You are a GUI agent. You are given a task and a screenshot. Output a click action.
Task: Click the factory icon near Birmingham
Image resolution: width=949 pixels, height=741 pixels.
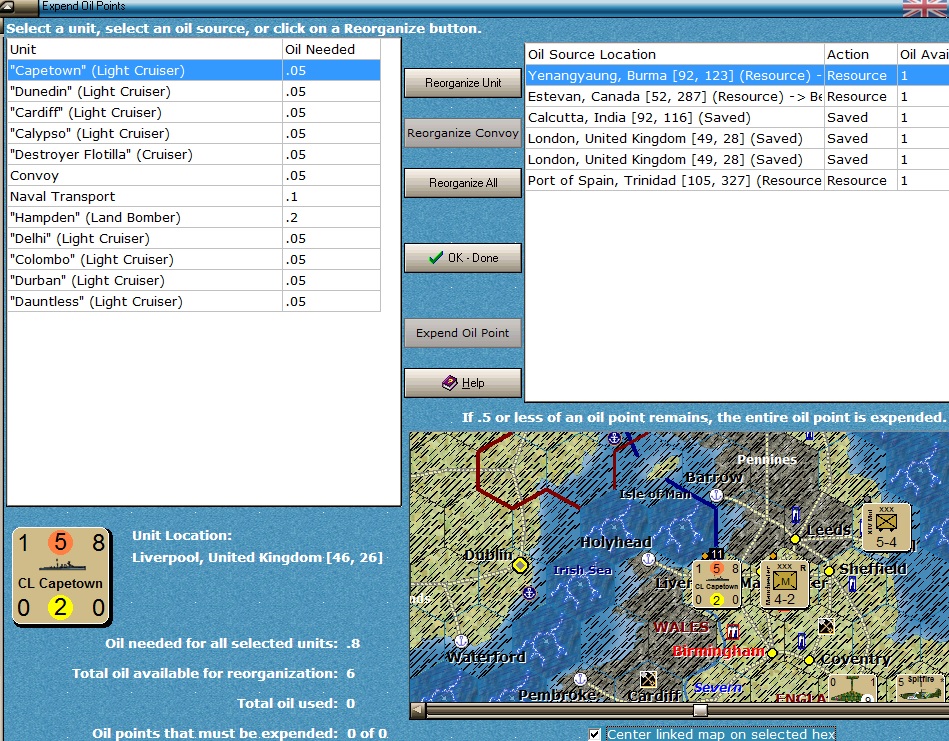(733, 632)
